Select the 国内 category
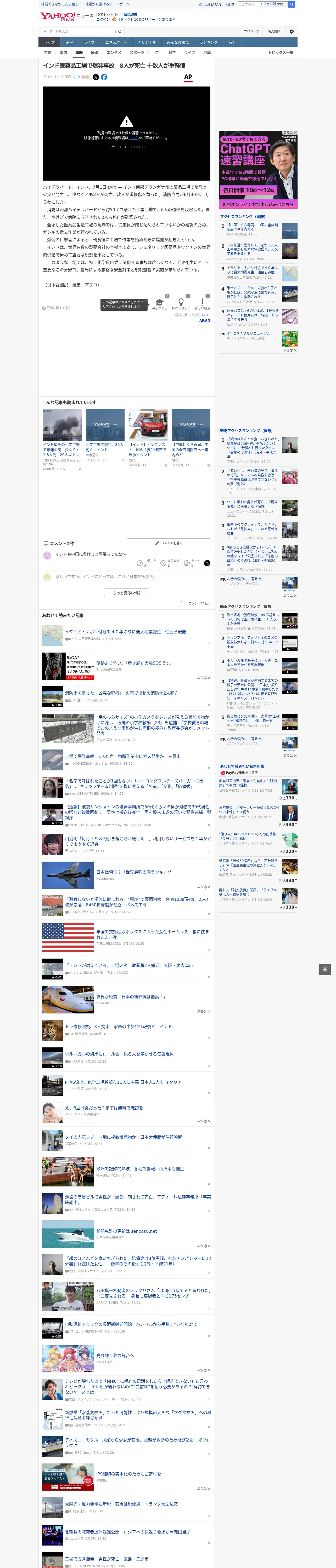Viewport: 336px width, 1568px height. (x=63, y=52)
